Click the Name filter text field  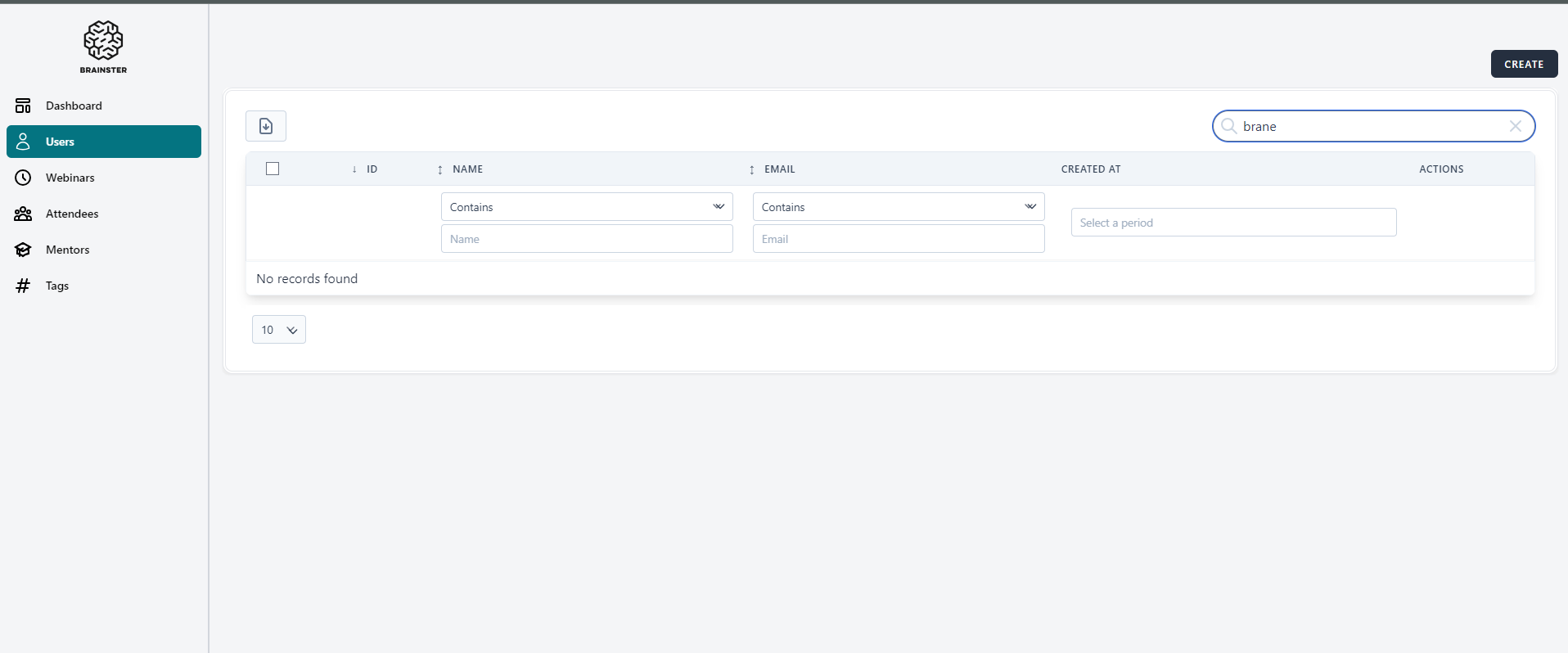(586, 239)
